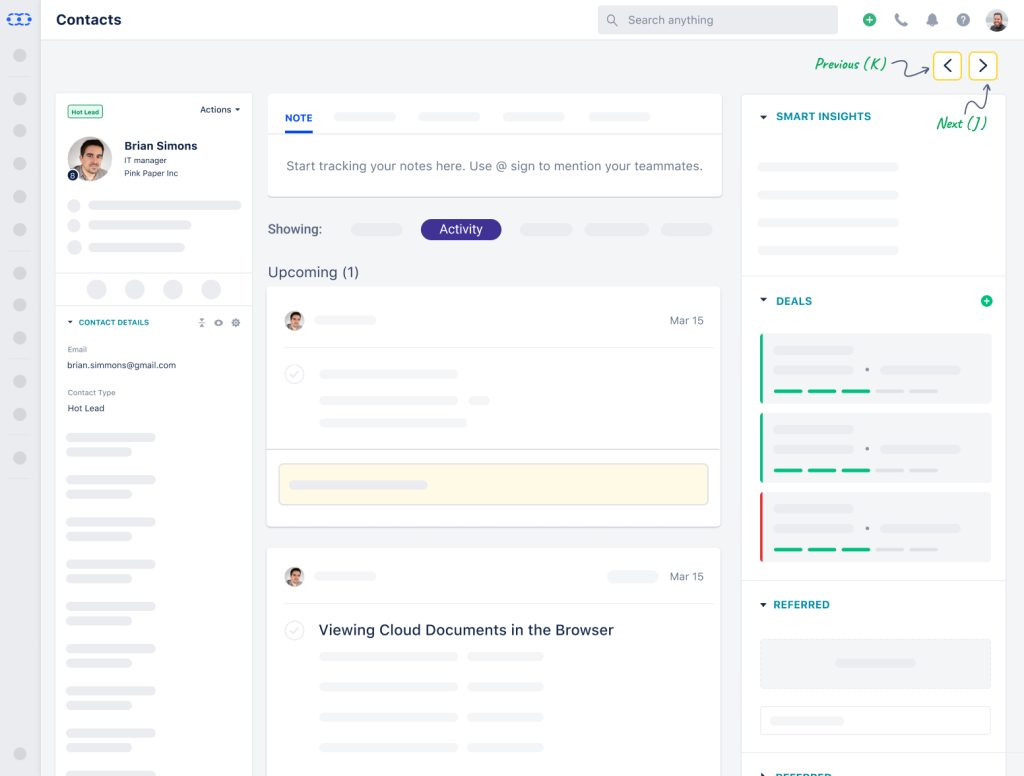Check off Viewing Cloud Documents activity
The image size is (1024, 776).
click(x=294, y=630)
